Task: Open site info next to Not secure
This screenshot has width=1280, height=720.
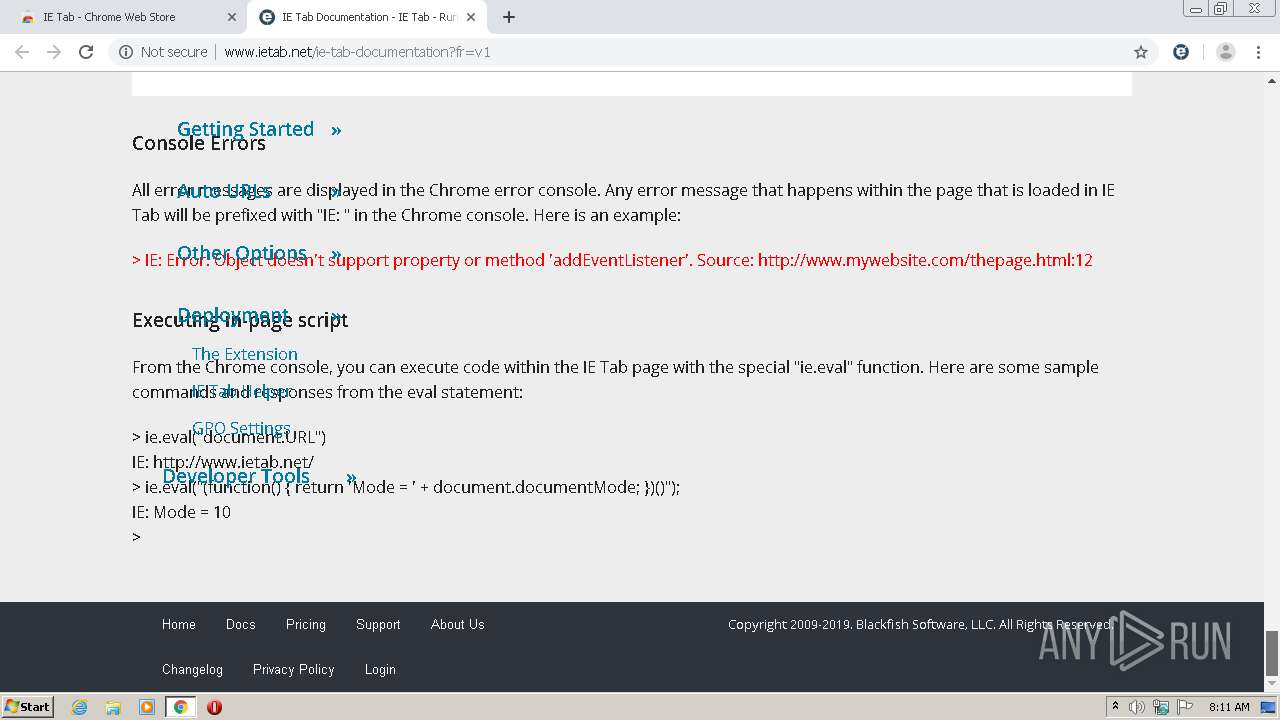Action: pyautogui.click(x=126, y=52)
